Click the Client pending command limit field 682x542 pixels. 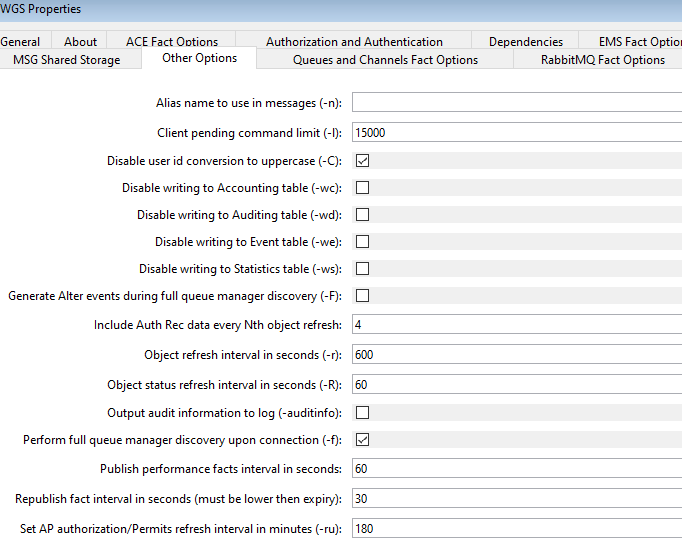(517, 132)
